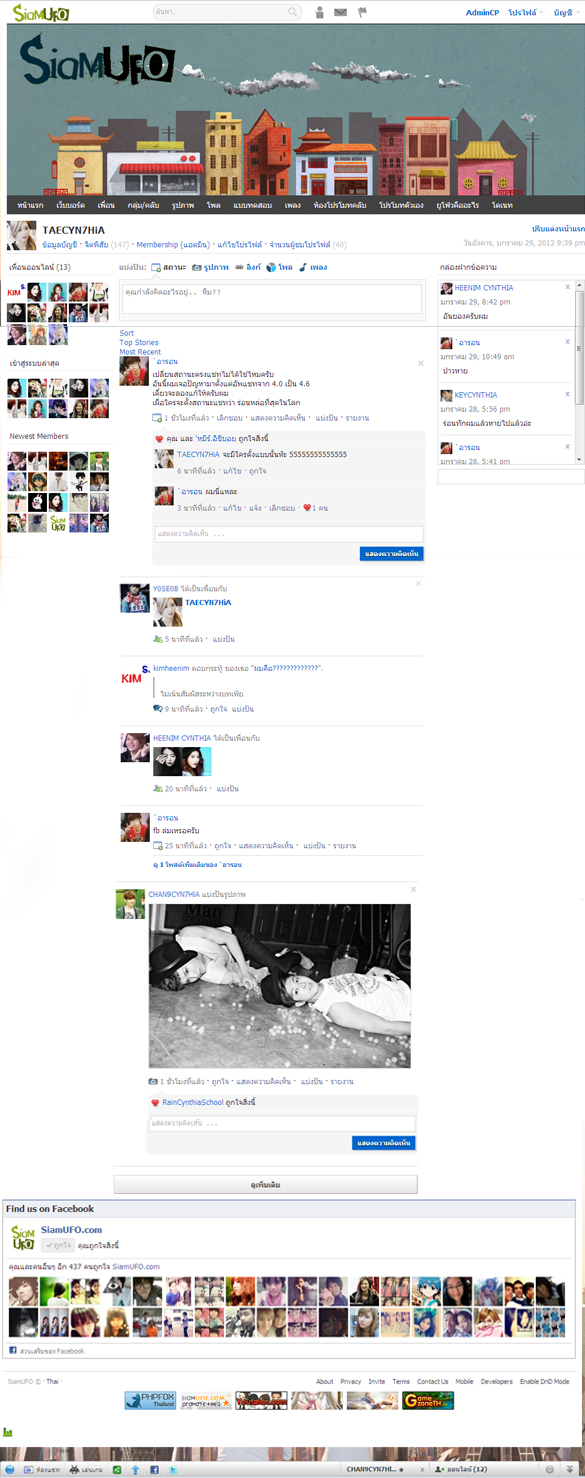
Task: Focus the site search field
Action: pos(220,12)
